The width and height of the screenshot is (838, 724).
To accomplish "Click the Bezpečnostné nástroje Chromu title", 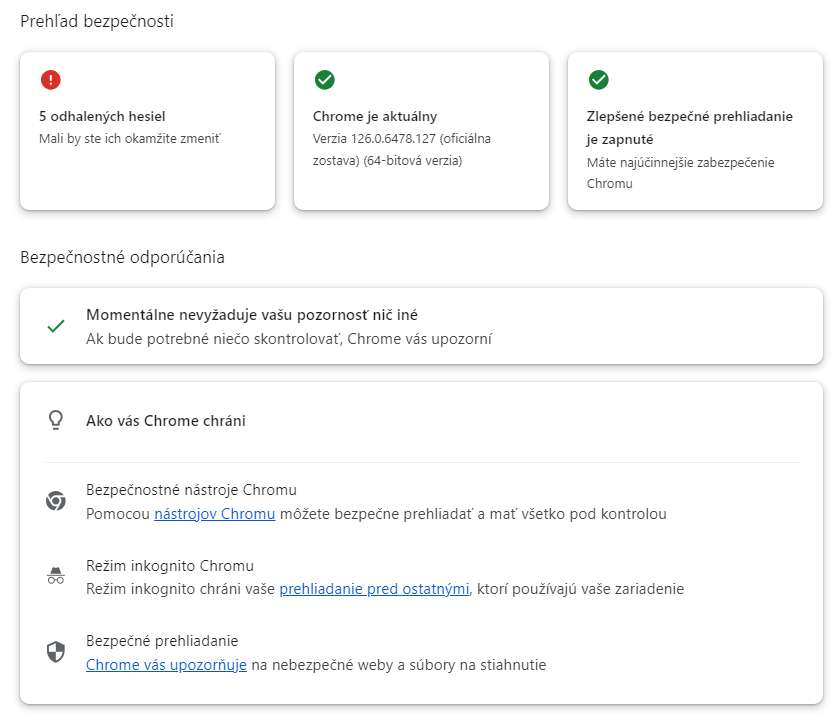I will pos(191,490).
